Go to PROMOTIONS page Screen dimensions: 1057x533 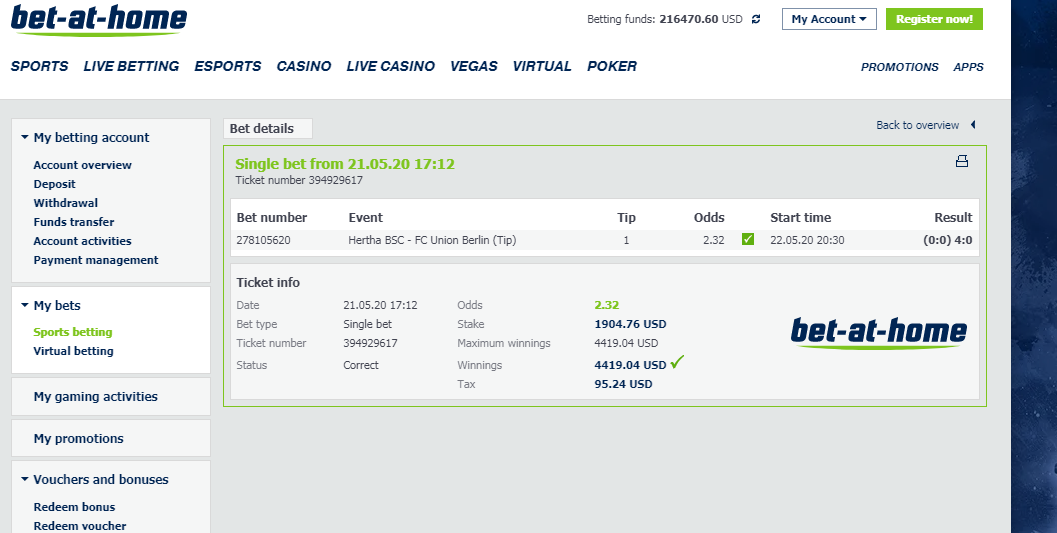(x=899, y=67)
